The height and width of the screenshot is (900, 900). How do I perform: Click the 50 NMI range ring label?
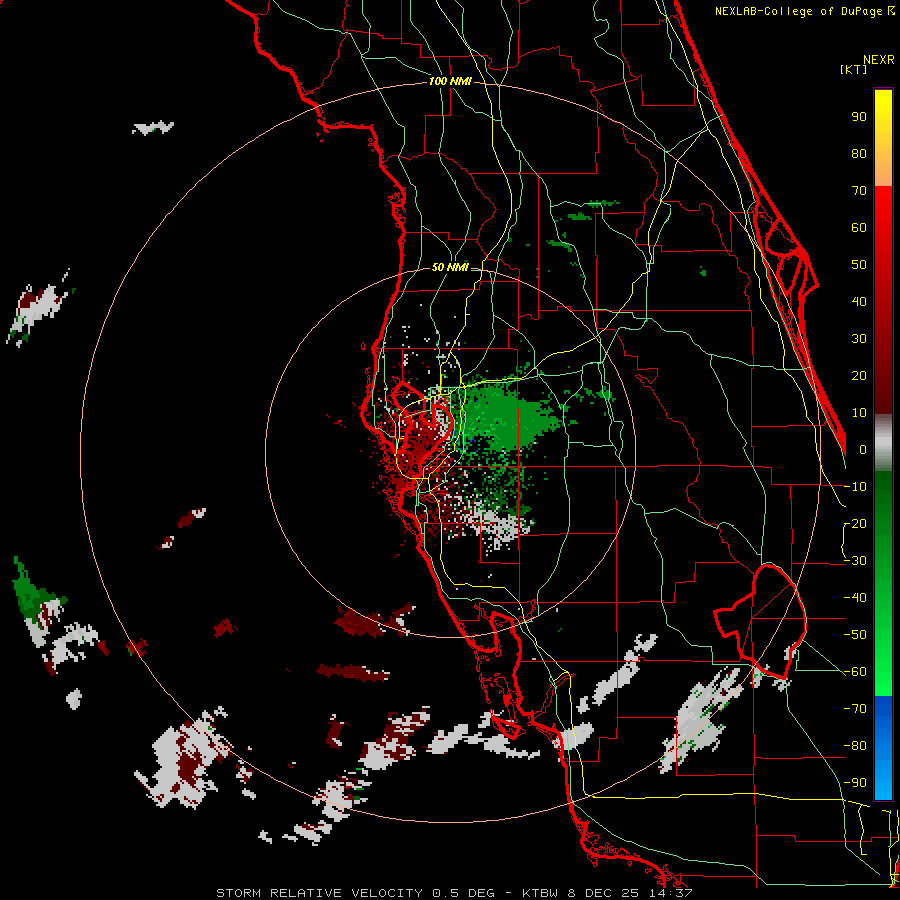pyautogui.click(x=450, y=267)
